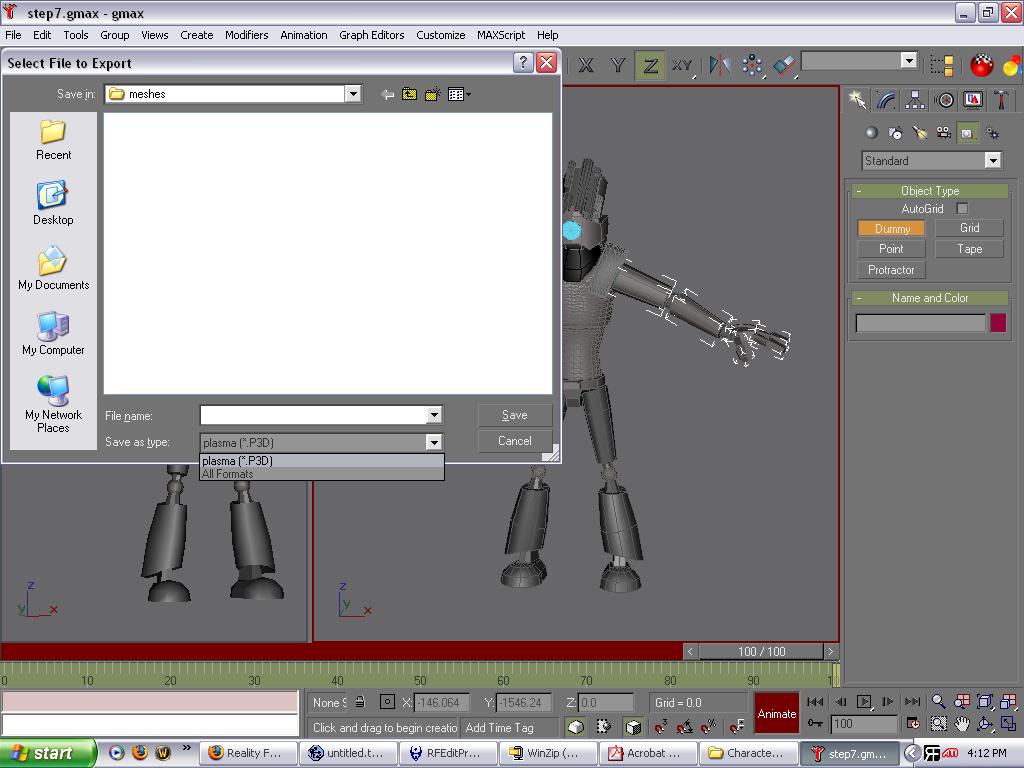This screenshot has width=1024, height=768.
Task: Click the Zoom magnifier viewport tool
Action: click(938, 702)
